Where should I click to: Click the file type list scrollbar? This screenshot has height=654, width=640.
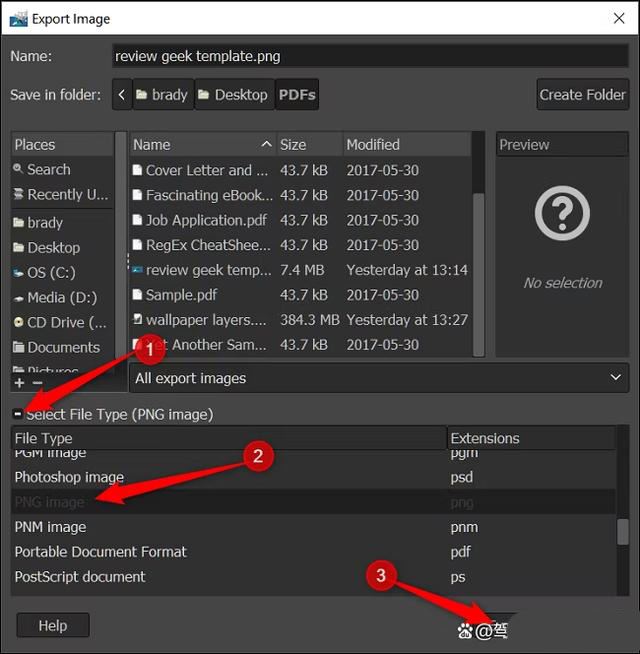pyautogui.click(x=623, y=530)
